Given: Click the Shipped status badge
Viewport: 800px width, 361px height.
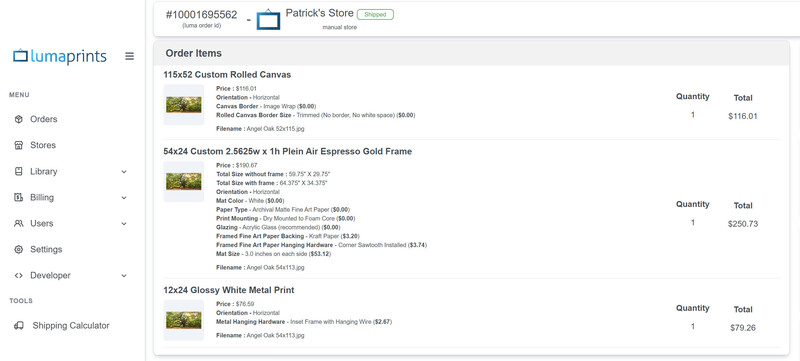Looking at the screenshot, I should tap(375, 14).
